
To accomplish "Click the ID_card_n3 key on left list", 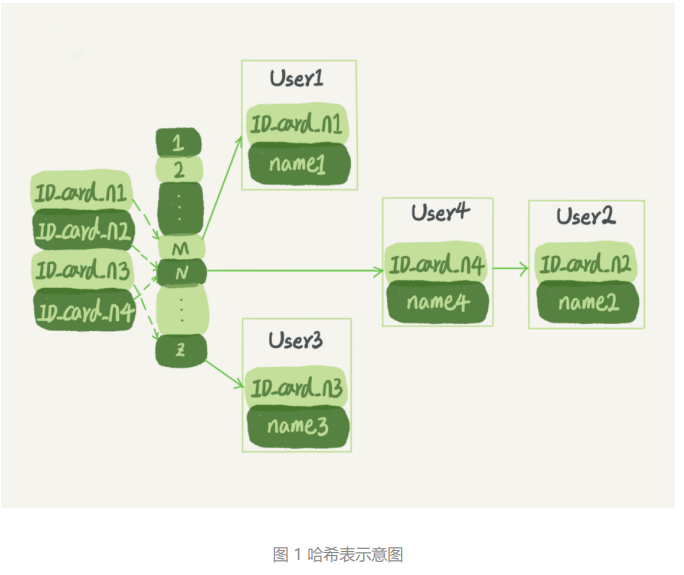I will [82, 270].
